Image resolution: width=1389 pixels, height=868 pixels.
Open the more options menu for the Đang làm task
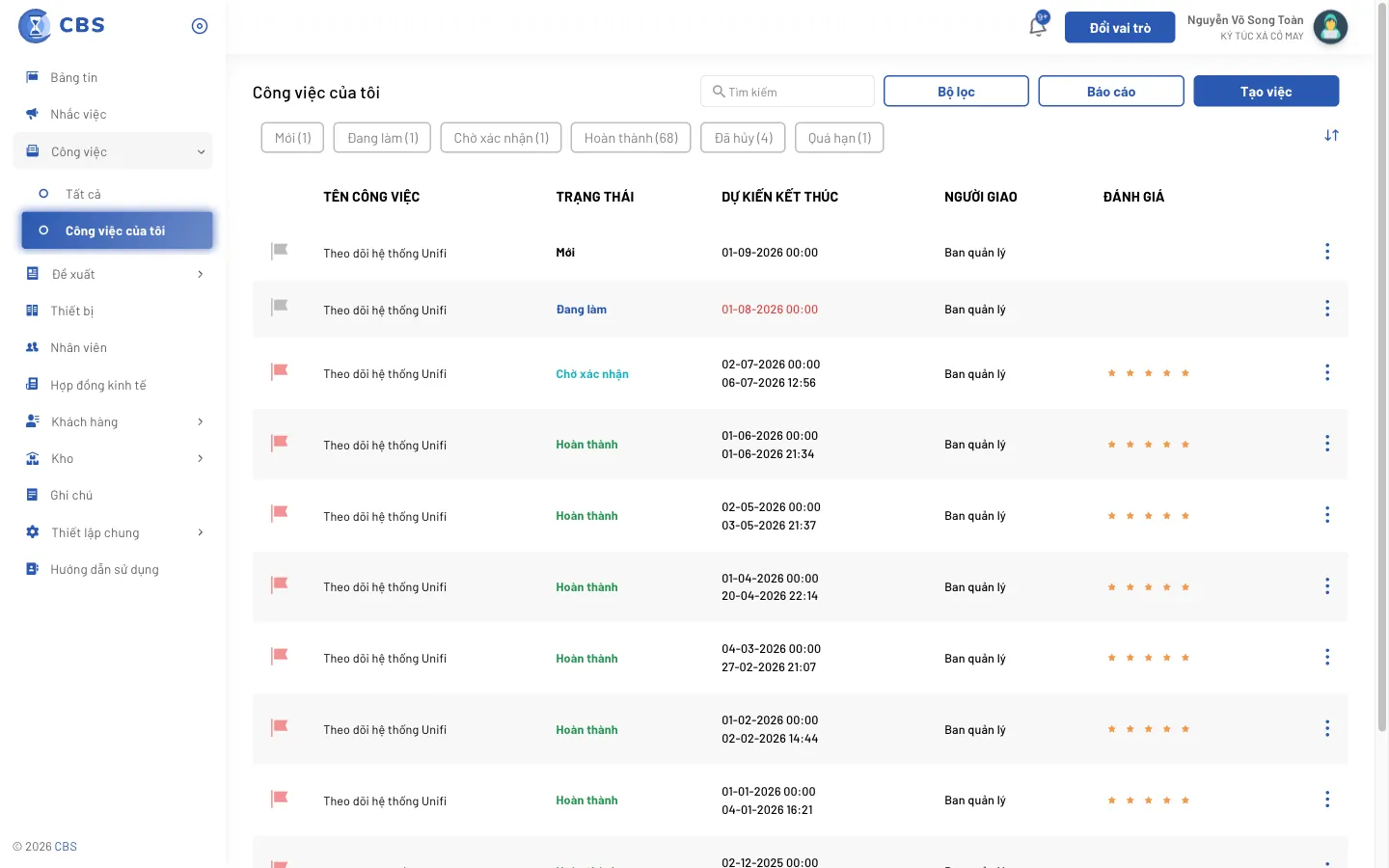pyautogui.click(x=1327, y=309)
